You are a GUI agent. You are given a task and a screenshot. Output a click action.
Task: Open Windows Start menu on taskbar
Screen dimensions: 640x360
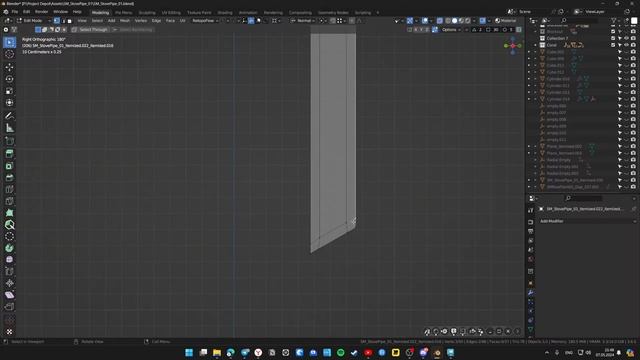pos(189,353)
